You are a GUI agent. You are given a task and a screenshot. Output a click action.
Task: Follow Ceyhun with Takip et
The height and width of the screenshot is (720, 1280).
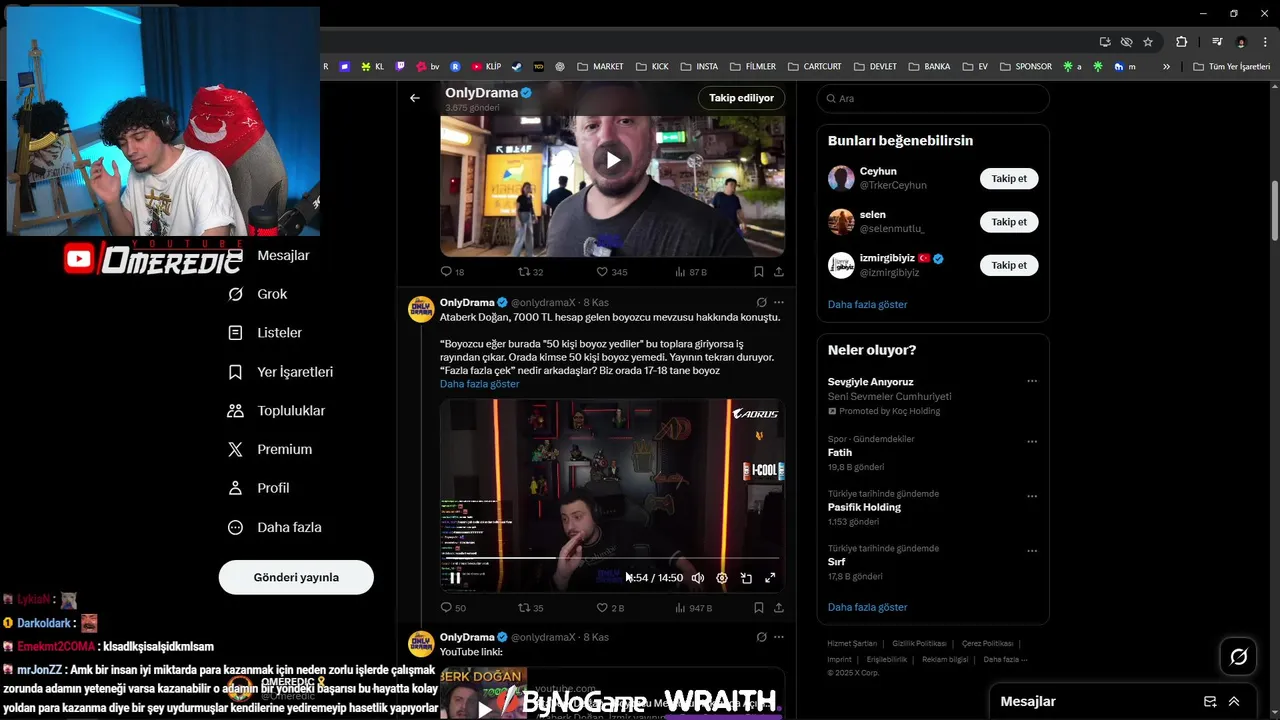(1009, 179)
